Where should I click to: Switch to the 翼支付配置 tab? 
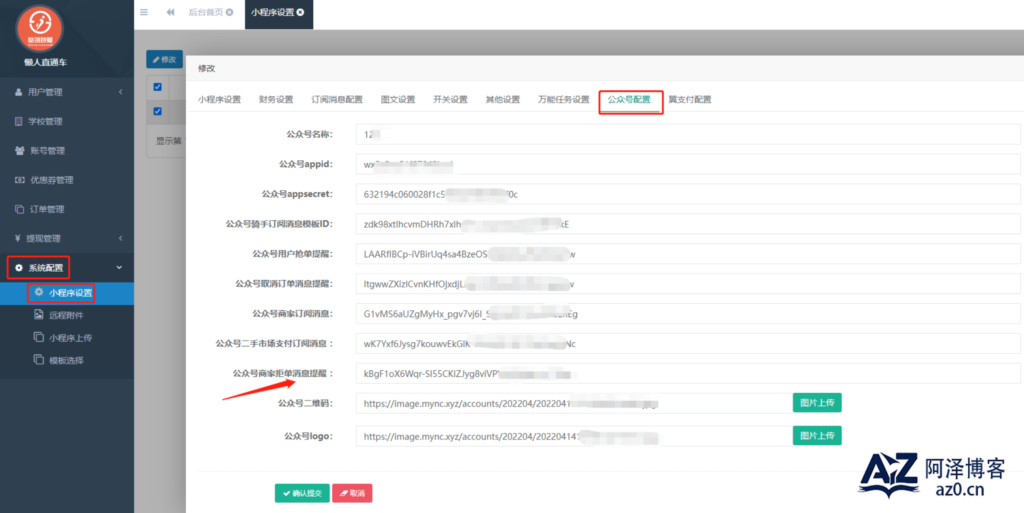(x=690, y=100)
